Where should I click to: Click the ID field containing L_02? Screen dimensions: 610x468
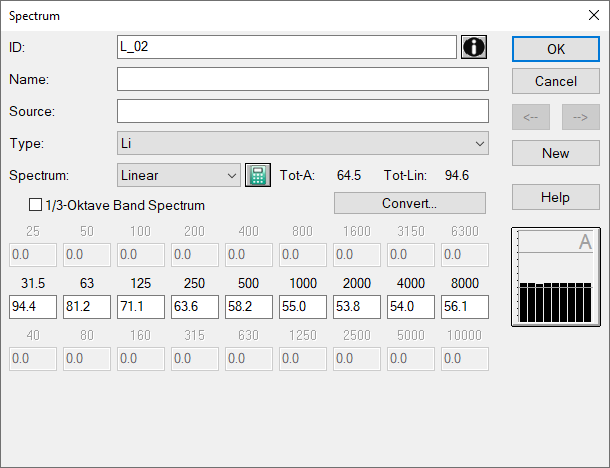click(x=287, y=47)
